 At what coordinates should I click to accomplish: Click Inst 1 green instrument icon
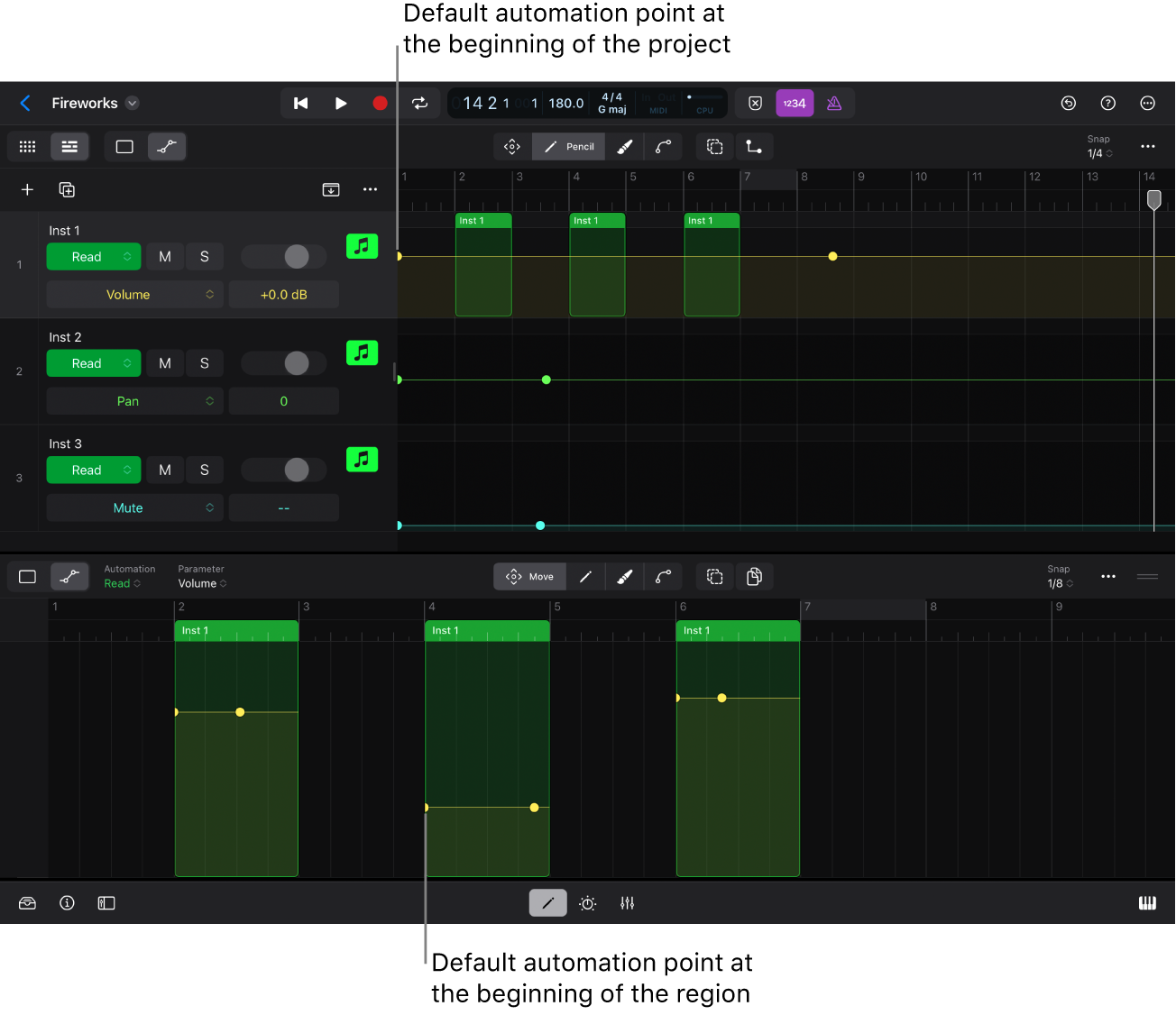click(362, 246)
